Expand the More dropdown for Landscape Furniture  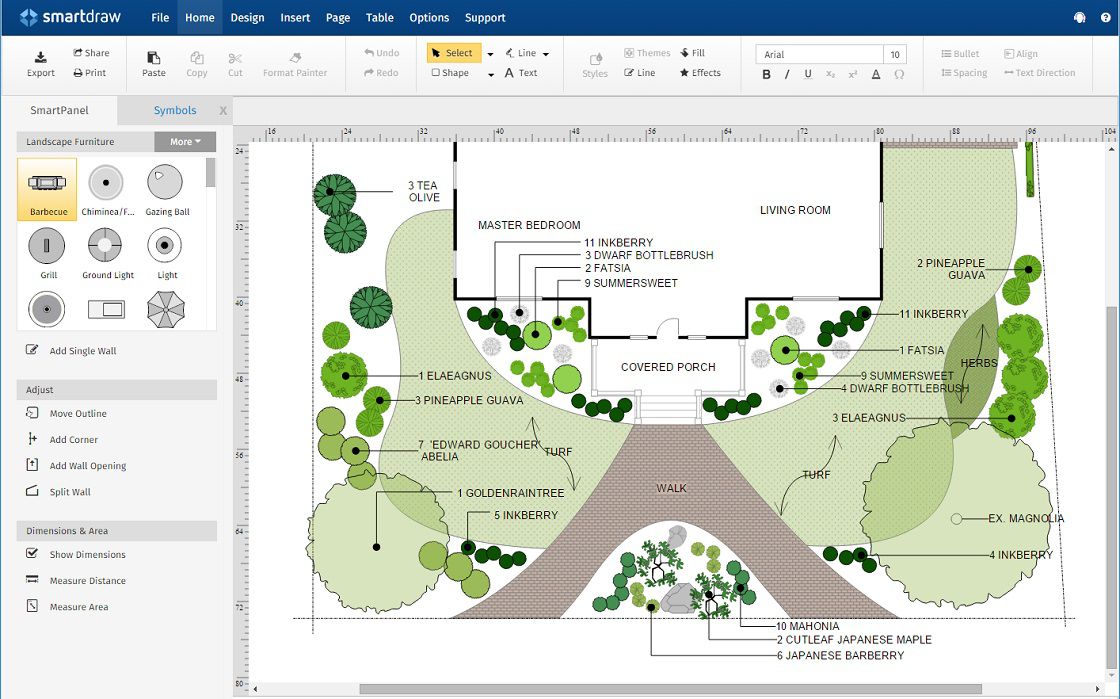click(x=185, y=142)
